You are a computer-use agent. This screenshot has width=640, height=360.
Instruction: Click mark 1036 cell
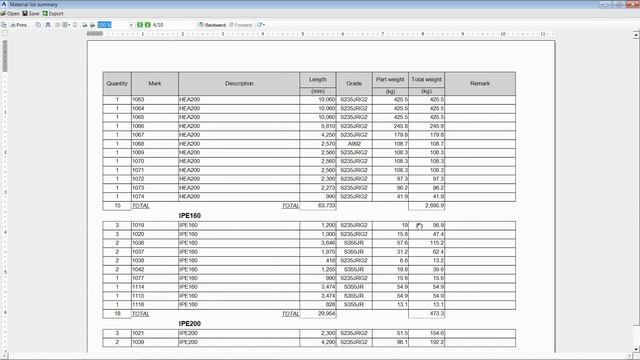click(x=155, y=243)
